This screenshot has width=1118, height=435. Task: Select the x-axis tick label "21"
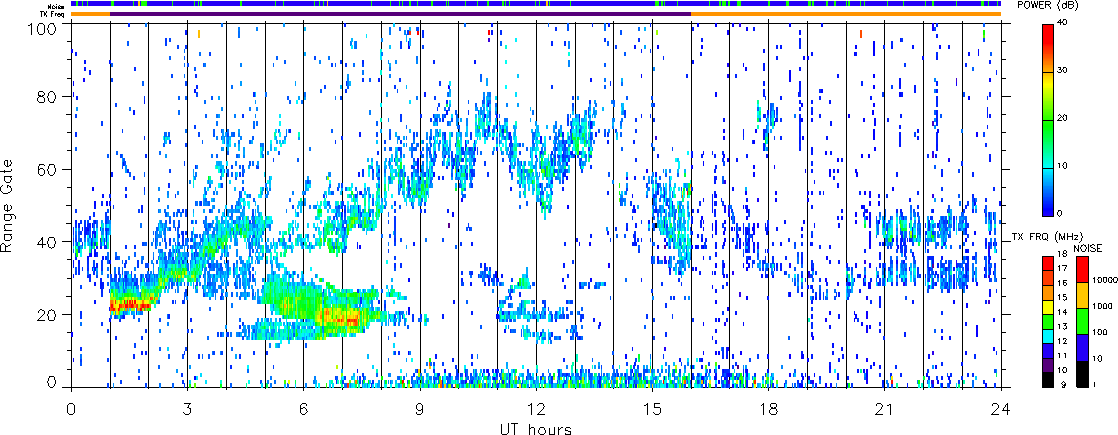[885, 409]
